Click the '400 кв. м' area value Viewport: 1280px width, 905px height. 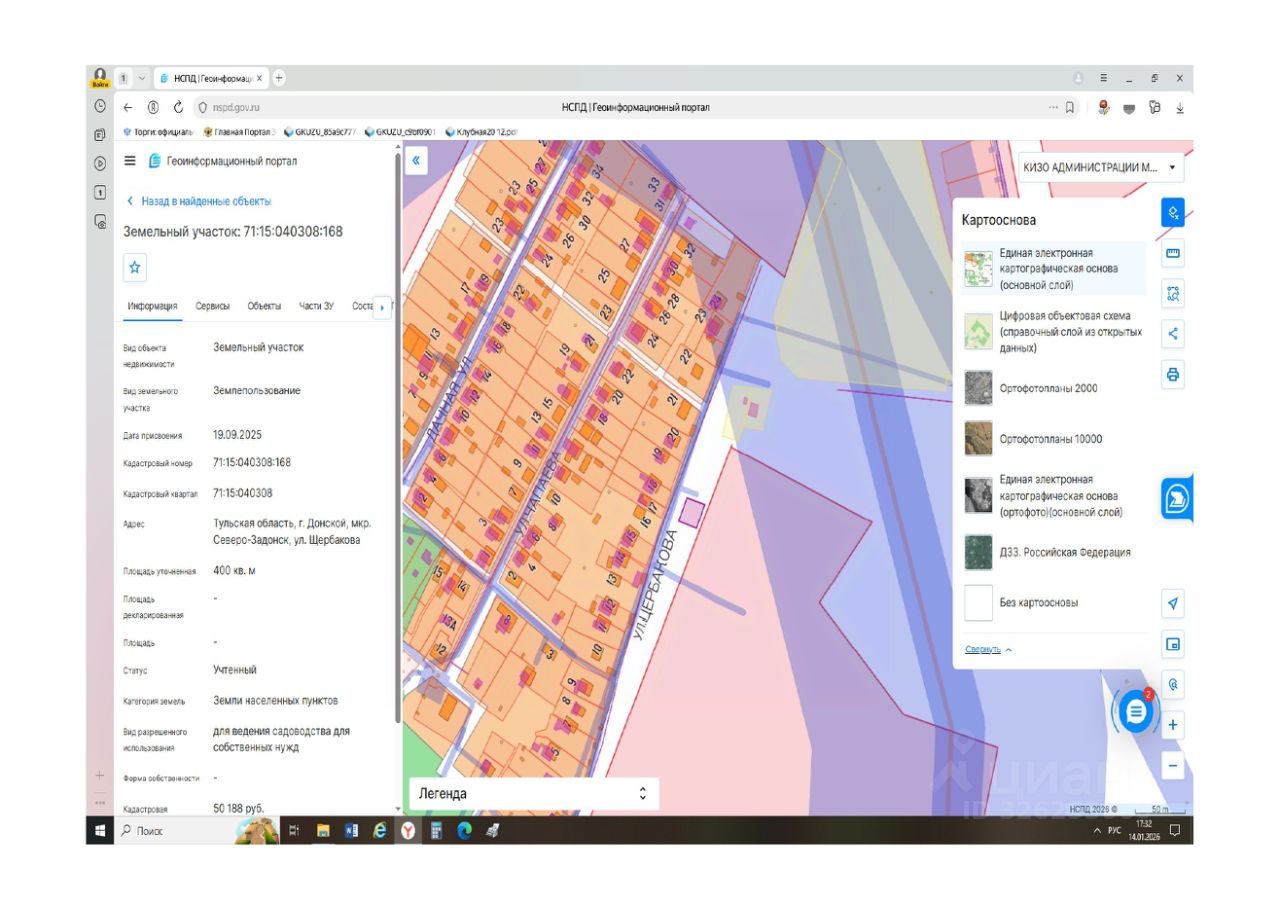tap(236, 570)
